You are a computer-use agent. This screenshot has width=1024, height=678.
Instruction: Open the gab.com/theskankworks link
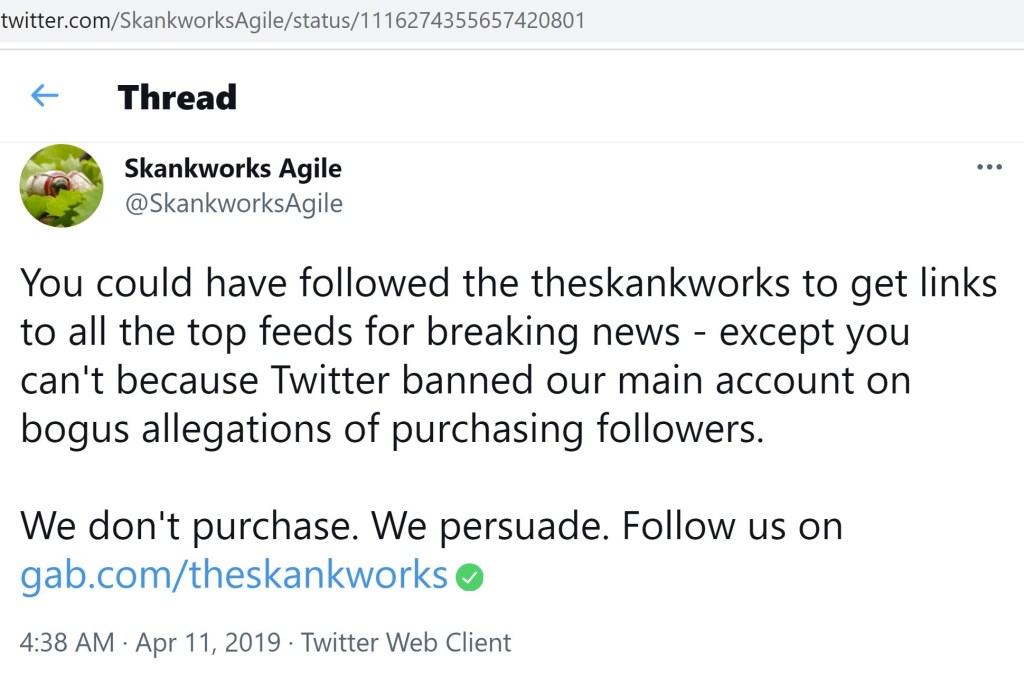coord(234,575)
